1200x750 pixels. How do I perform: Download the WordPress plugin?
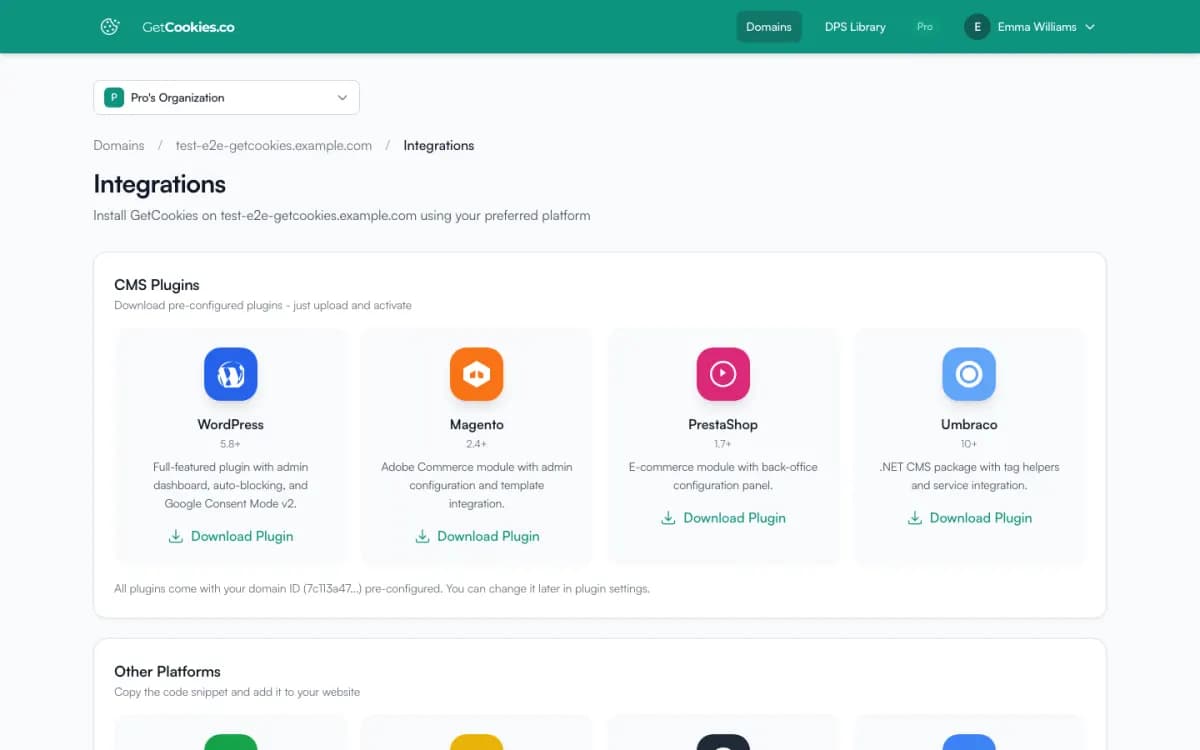[x=231, y=536]
